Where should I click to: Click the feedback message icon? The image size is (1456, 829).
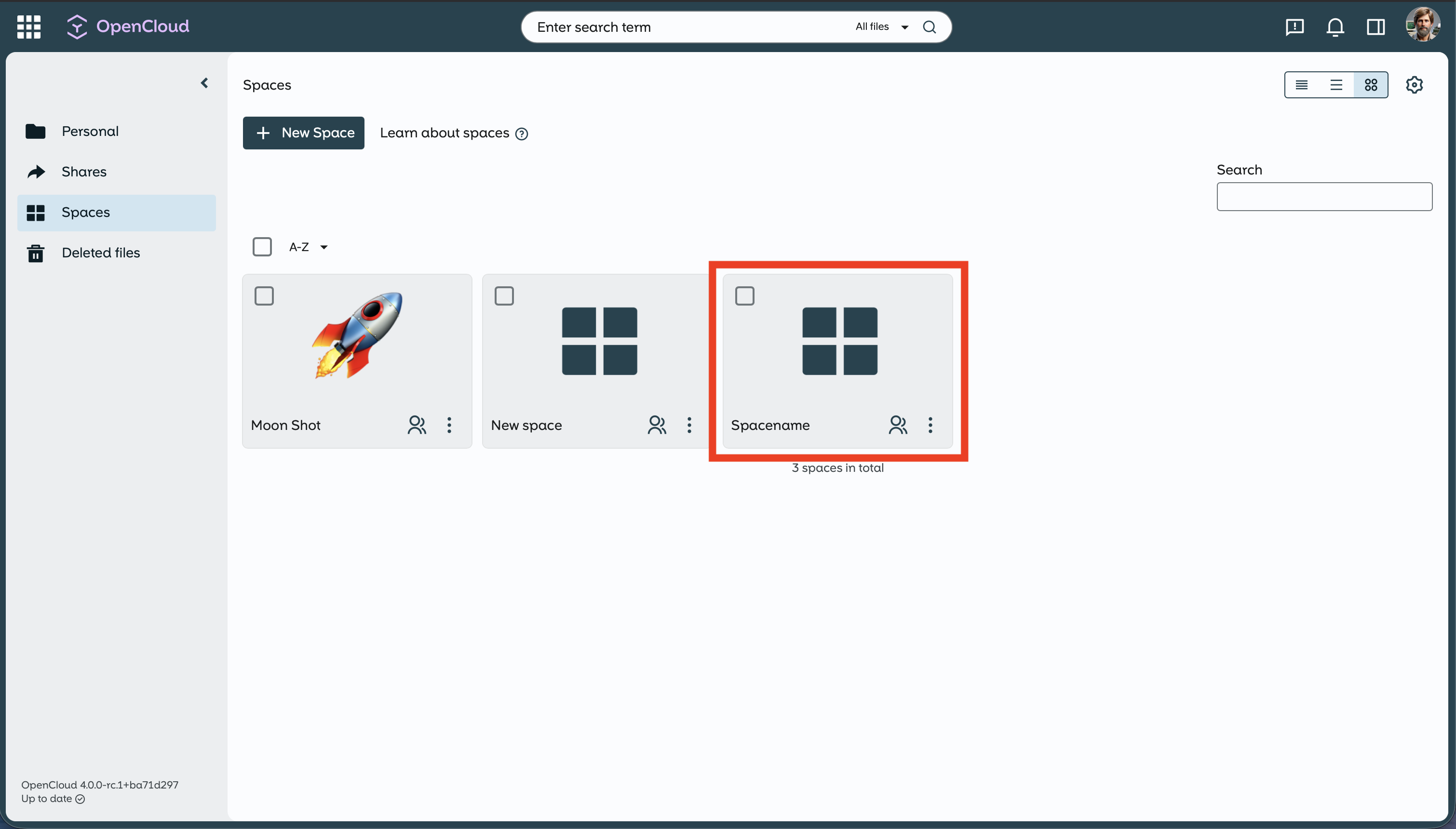click(1294, 27)
